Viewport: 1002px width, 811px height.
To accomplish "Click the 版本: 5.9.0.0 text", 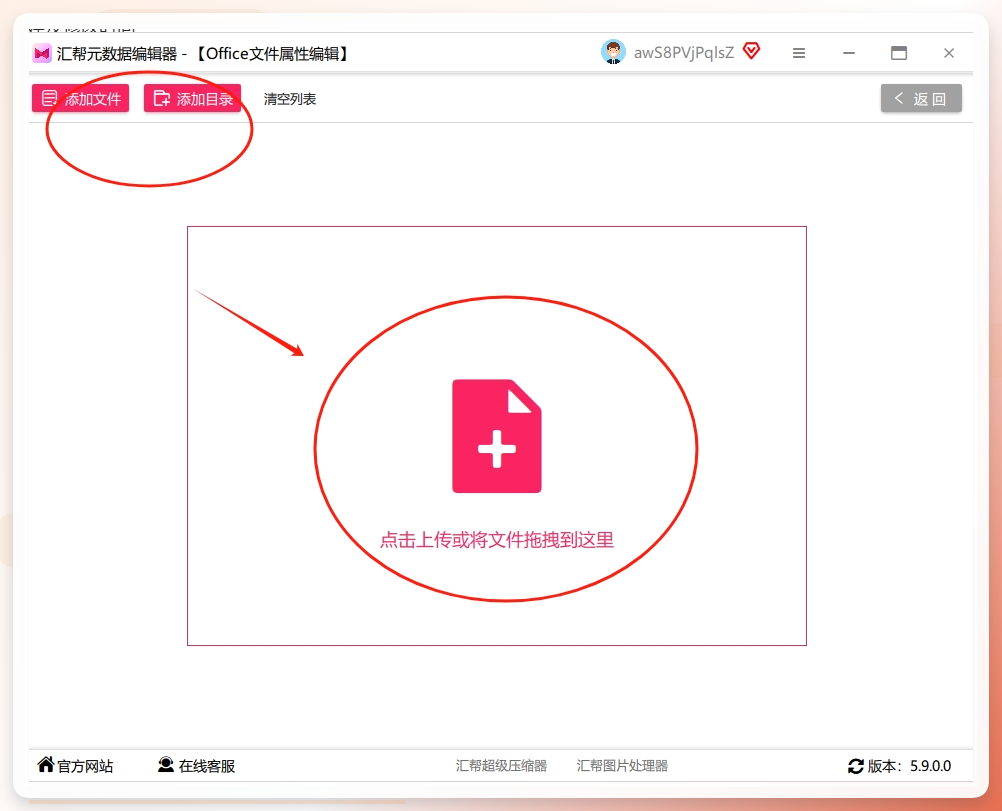I will pyautogui.click(x=909, y=766).
